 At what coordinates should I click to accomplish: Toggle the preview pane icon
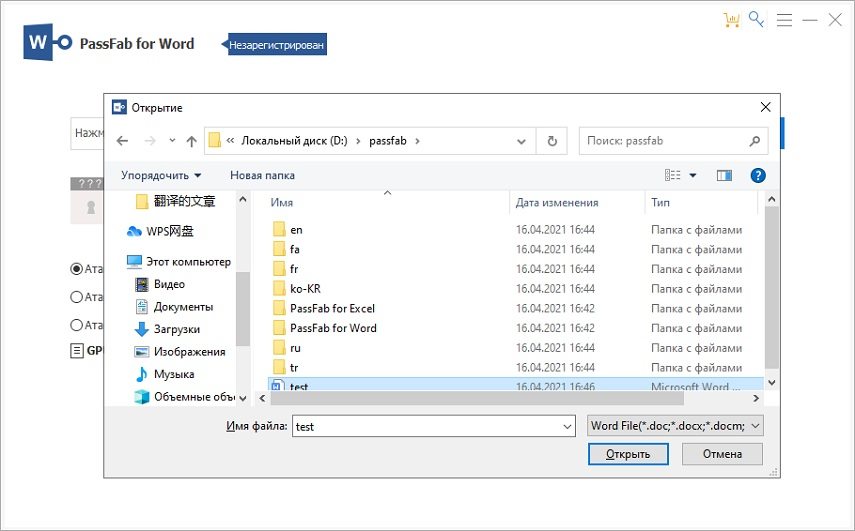pos(725,175)
